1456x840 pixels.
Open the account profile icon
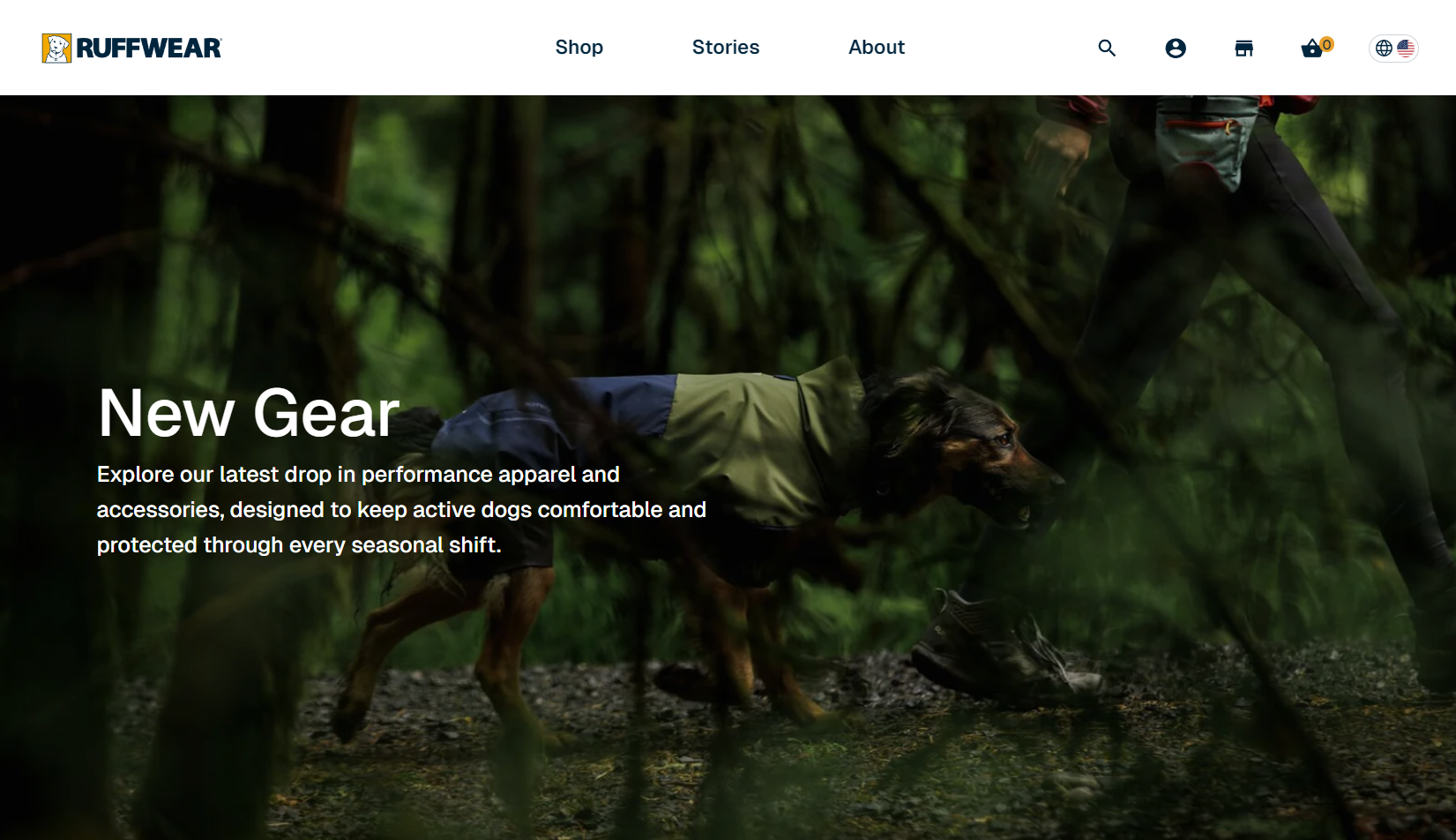1176,48
